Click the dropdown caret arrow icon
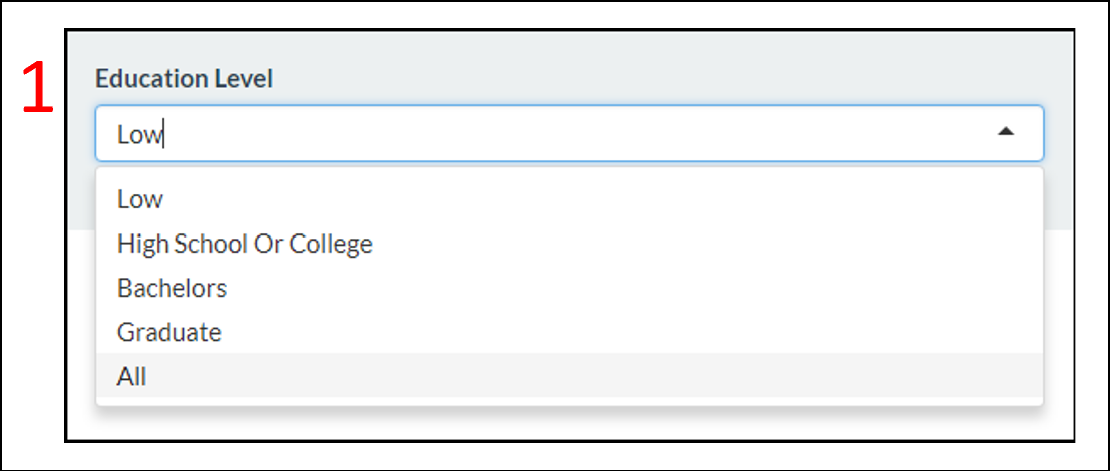The height and width of the screenshot is (472, 1110). pos(1007,132)
